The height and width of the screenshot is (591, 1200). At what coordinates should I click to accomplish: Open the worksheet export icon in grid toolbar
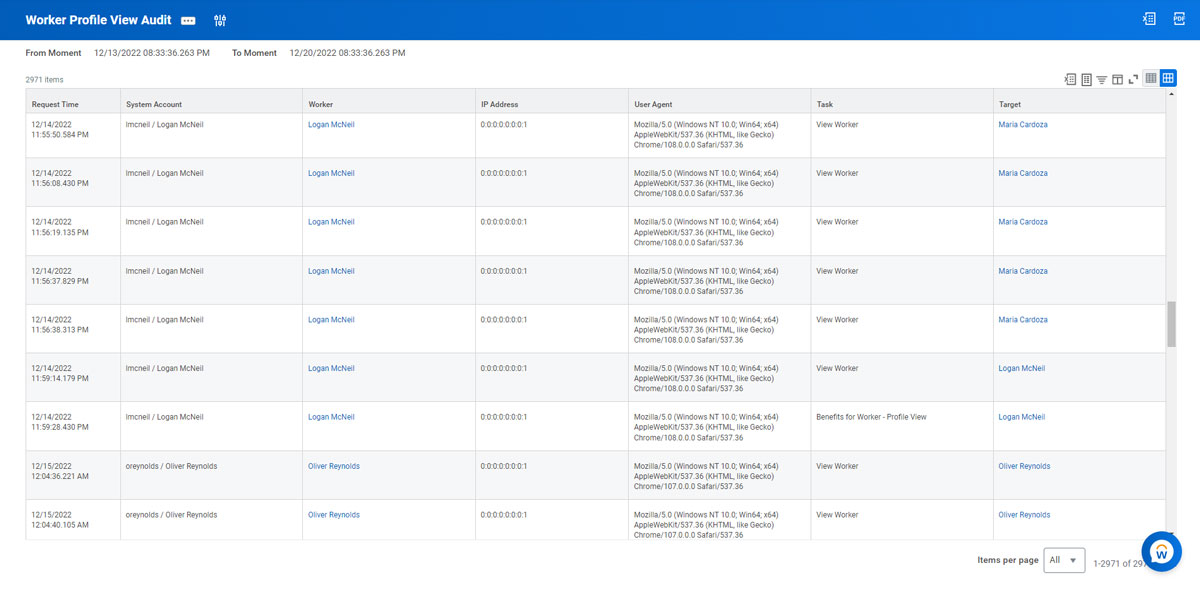(x=1086, y=79)
